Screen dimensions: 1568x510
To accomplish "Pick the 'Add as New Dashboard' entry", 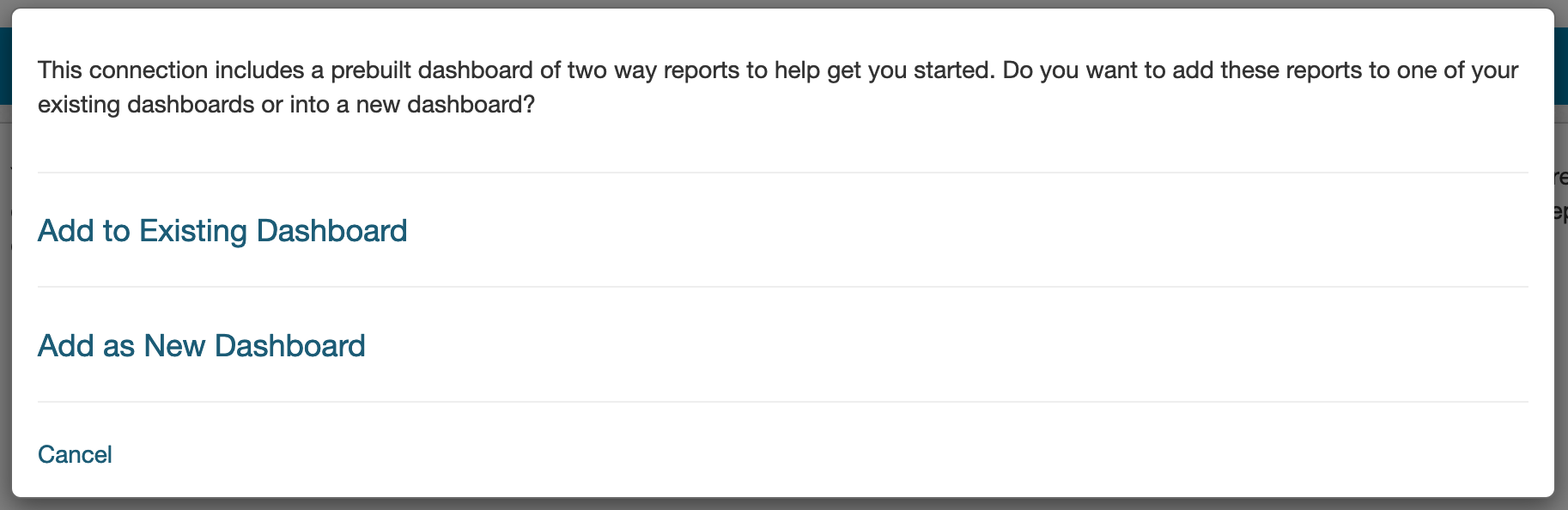I will (202, 346).
